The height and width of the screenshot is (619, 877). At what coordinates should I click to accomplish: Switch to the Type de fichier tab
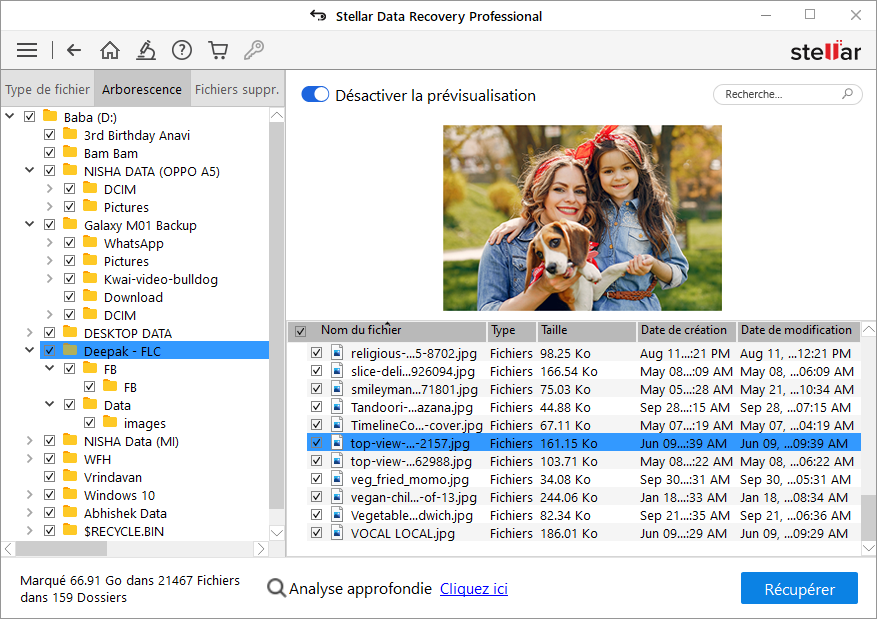tap(47, 89)
